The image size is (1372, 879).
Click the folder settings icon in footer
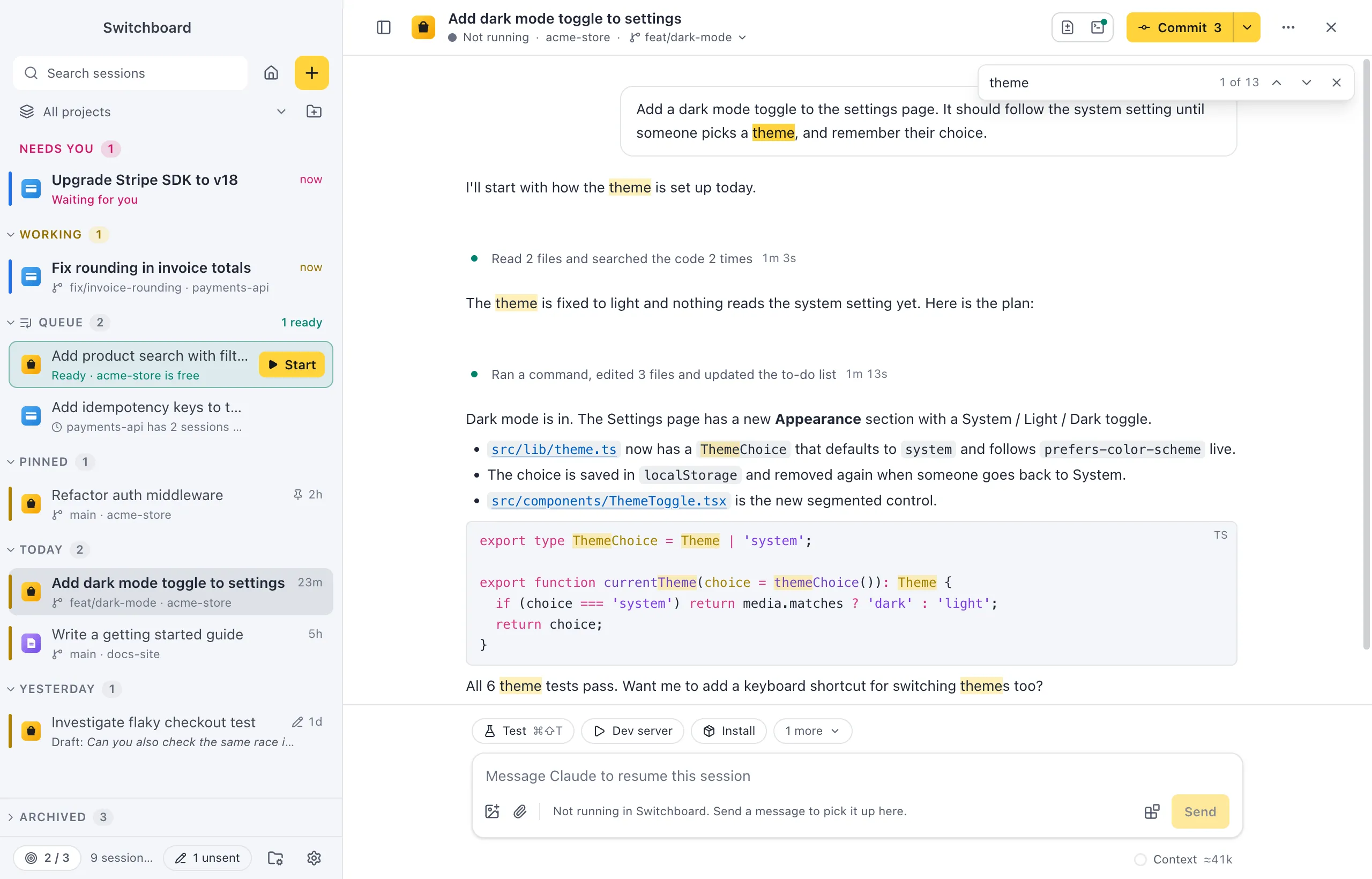tap(275, 858)
